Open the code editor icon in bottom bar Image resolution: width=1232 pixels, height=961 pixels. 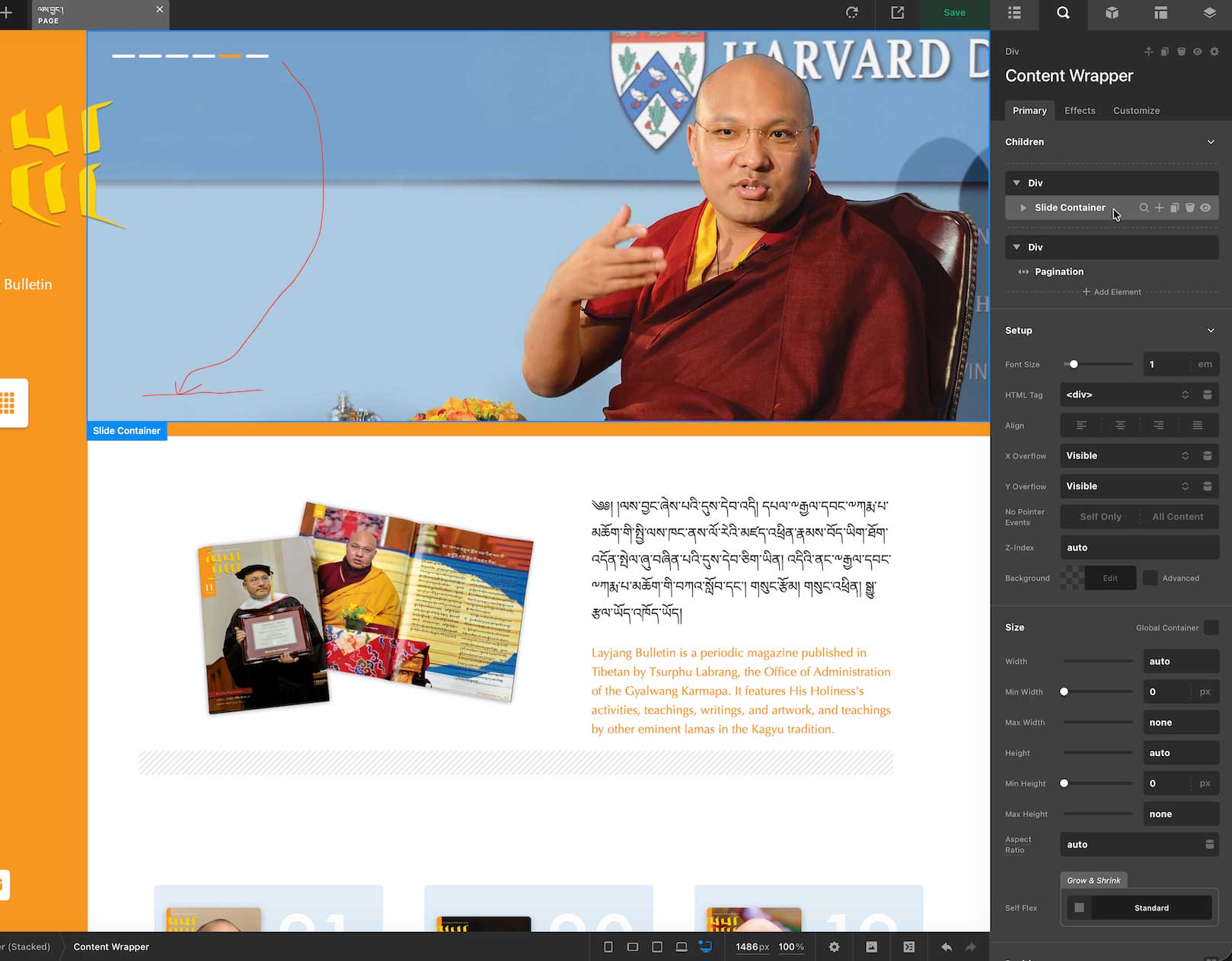coord(909,947)
